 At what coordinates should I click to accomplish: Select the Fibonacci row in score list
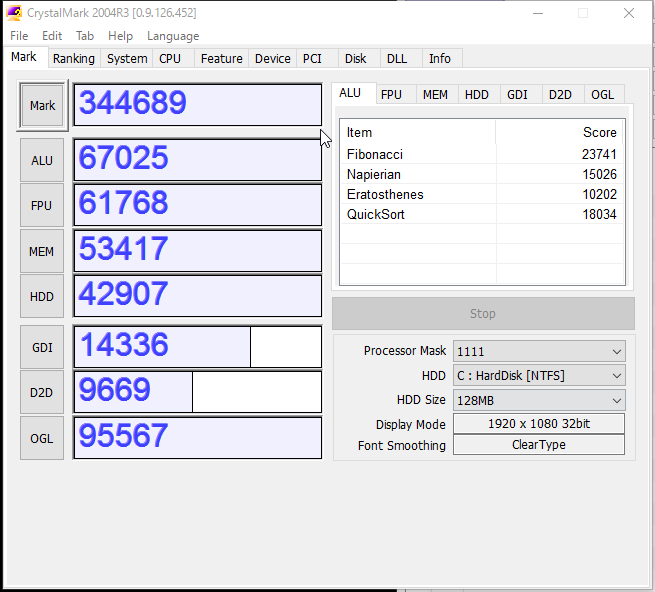tap(482, 154)
